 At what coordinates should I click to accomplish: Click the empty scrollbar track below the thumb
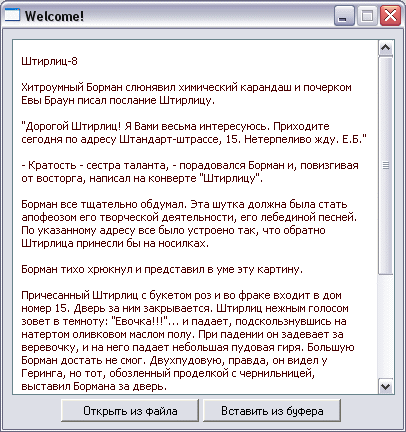pos(386,326)
